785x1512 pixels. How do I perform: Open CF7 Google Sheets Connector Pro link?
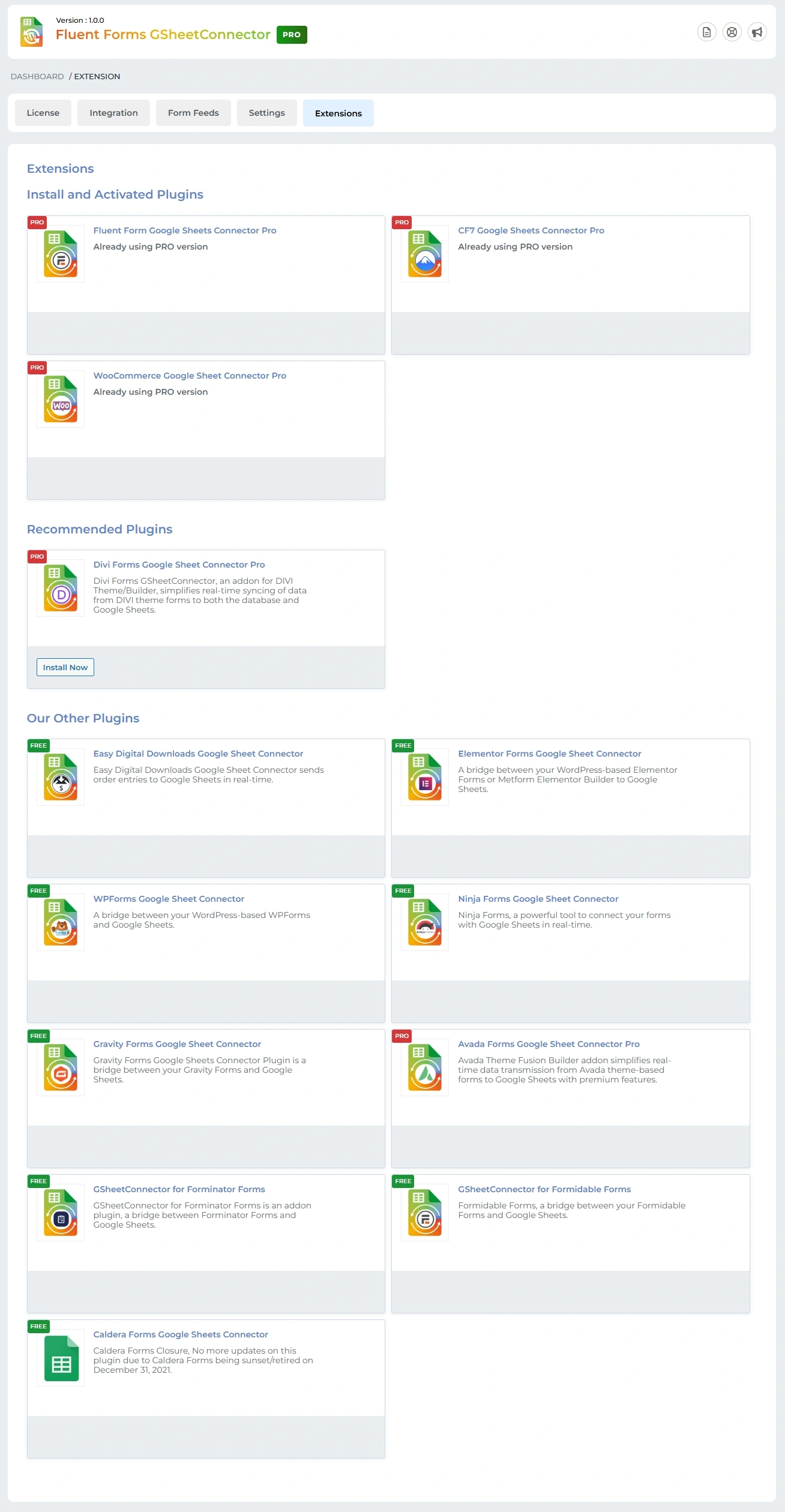click(531, 230)
